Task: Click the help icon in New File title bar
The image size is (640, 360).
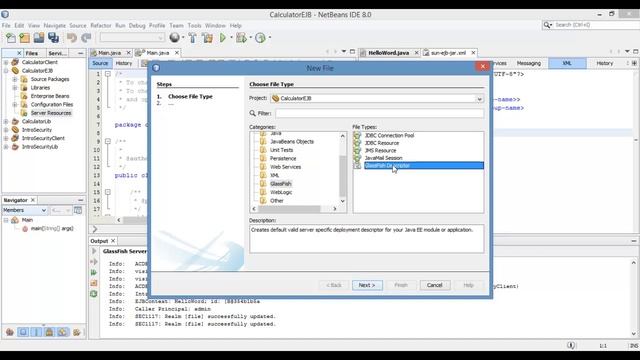Action: [x=156, y=68]
